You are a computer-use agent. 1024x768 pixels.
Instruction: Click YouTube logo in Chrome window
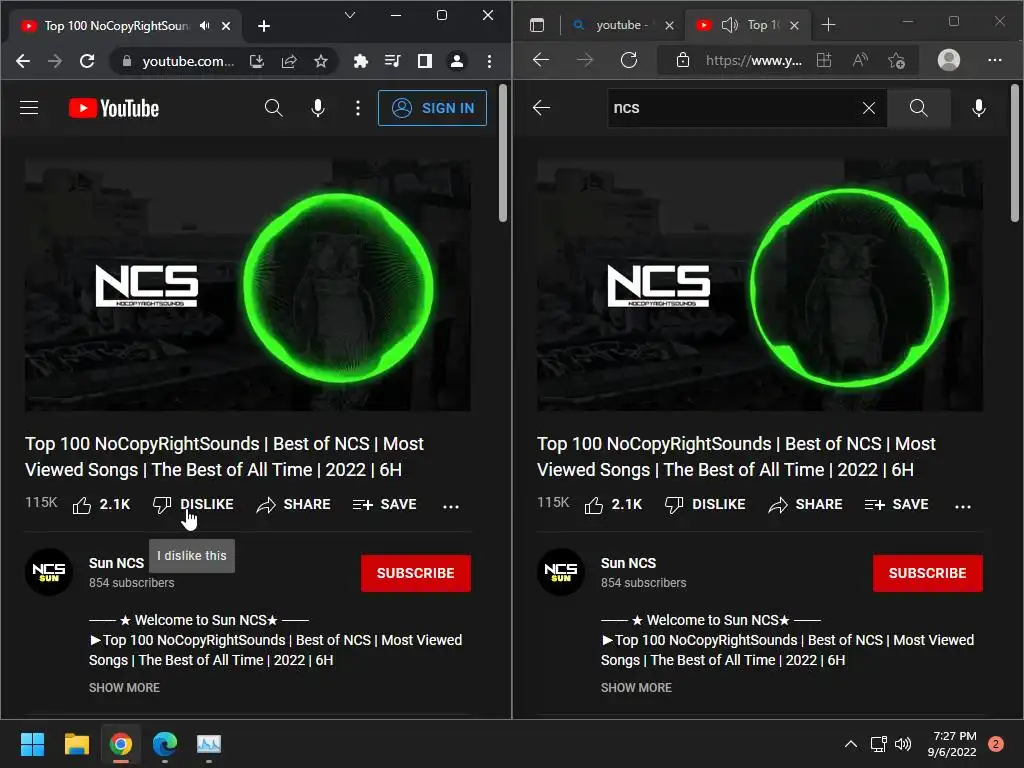[x=114, y=108]
